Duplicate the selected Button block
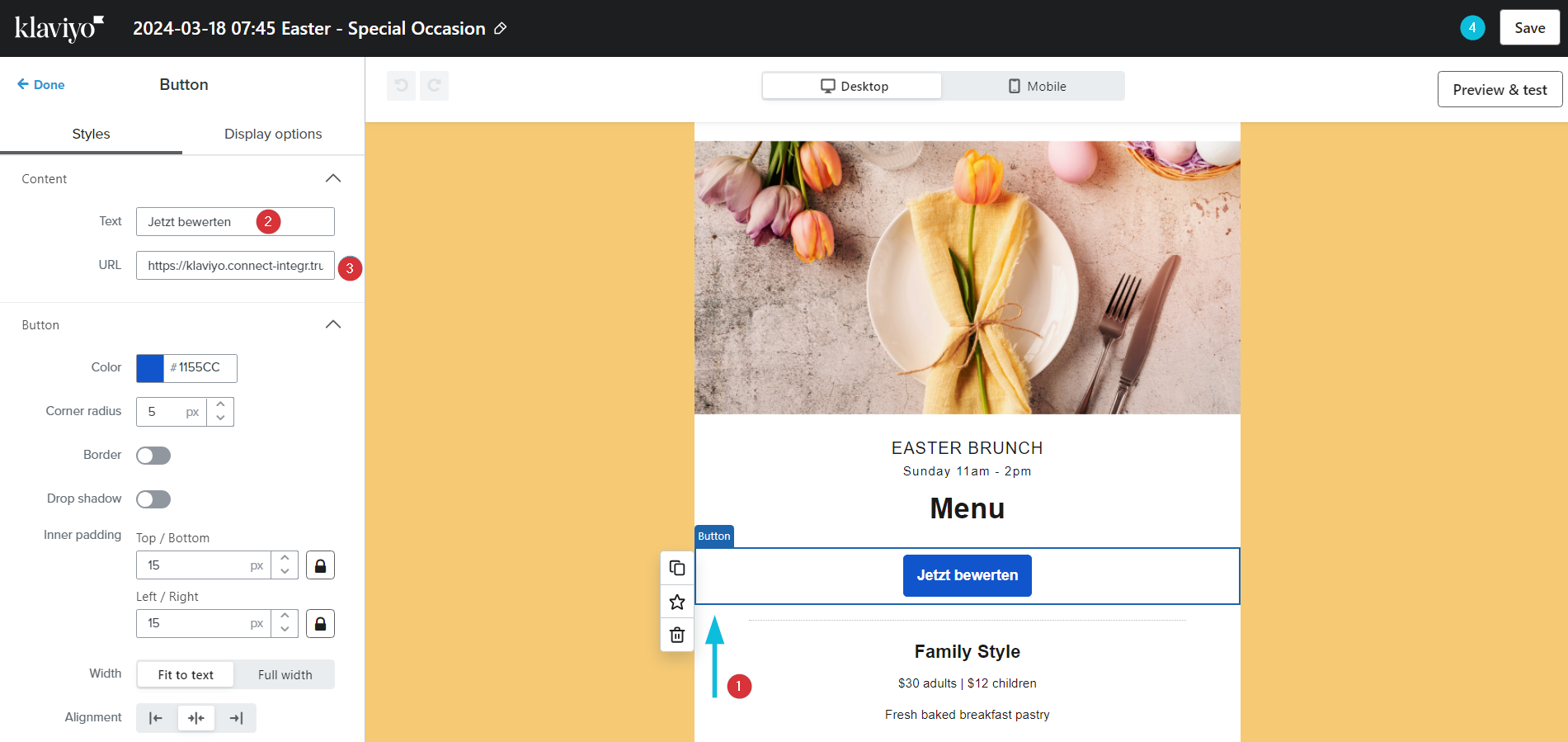The height and width of the screenshot is (742, 1568). point(677,568)
